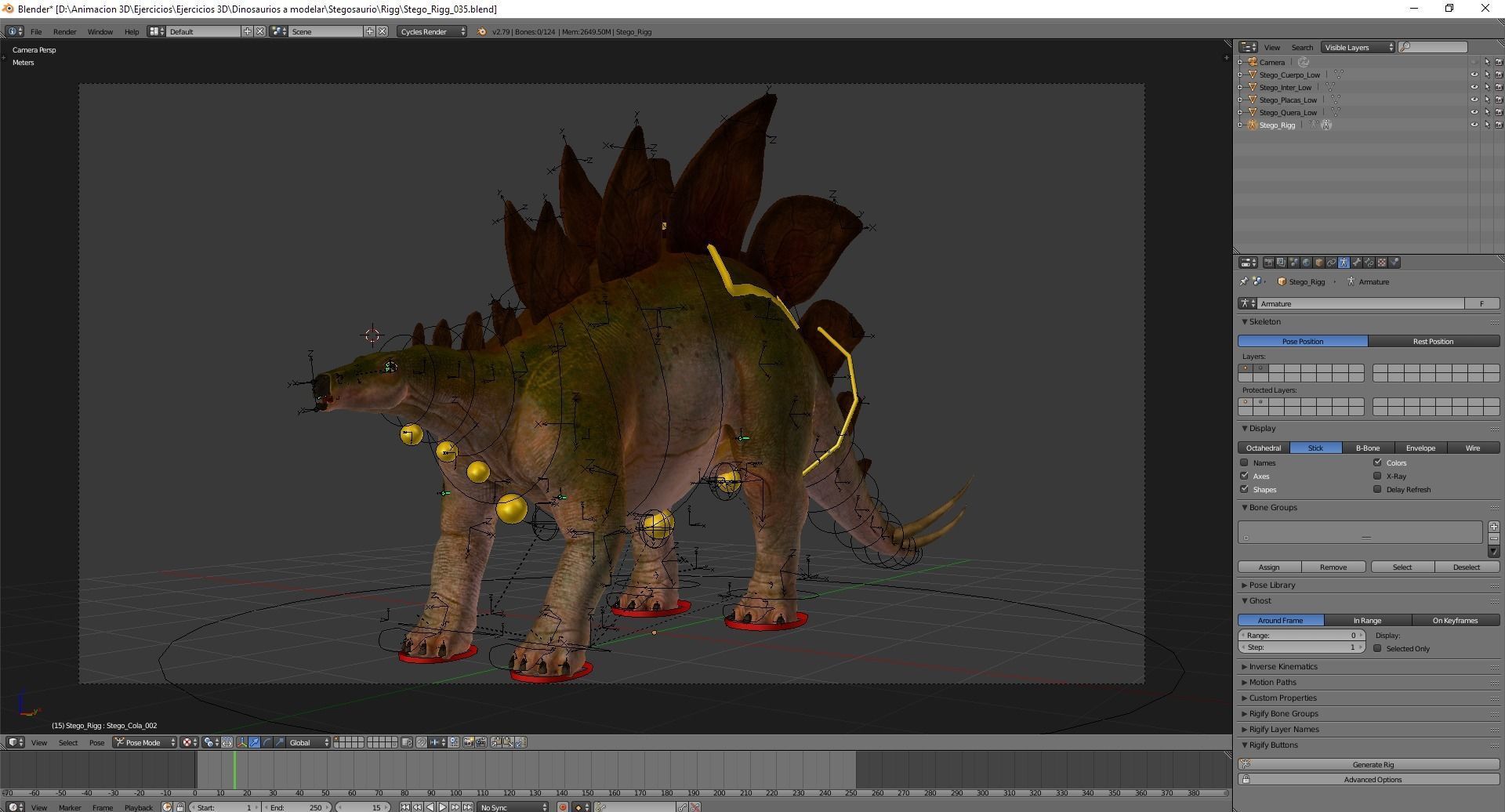The width and height of the screenshot is (1505, 812).
Task: Open the Bone properties tab
Action: (1356, 263)
